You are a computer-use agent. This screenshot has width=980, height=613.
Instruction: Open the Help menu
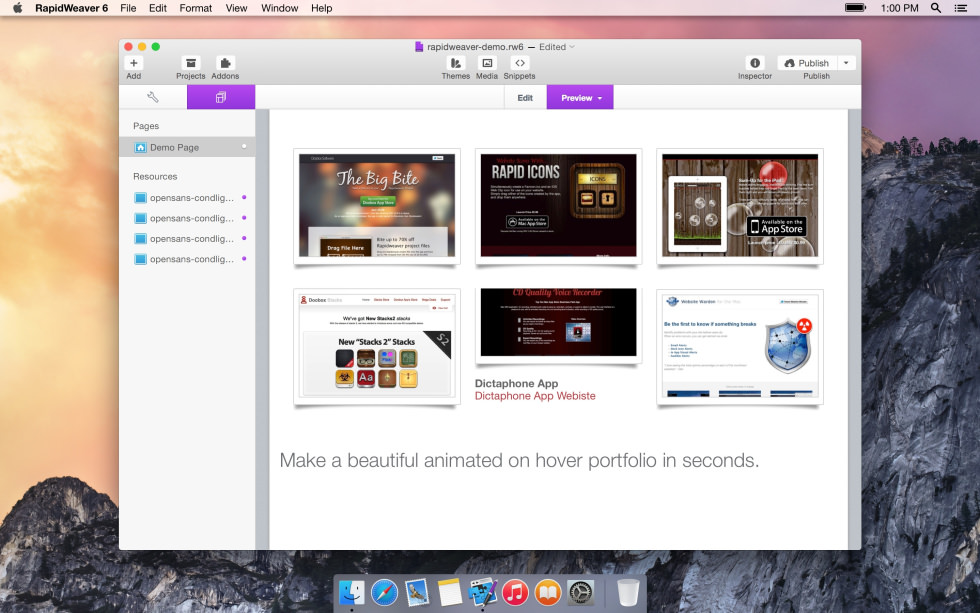(321, 8)
